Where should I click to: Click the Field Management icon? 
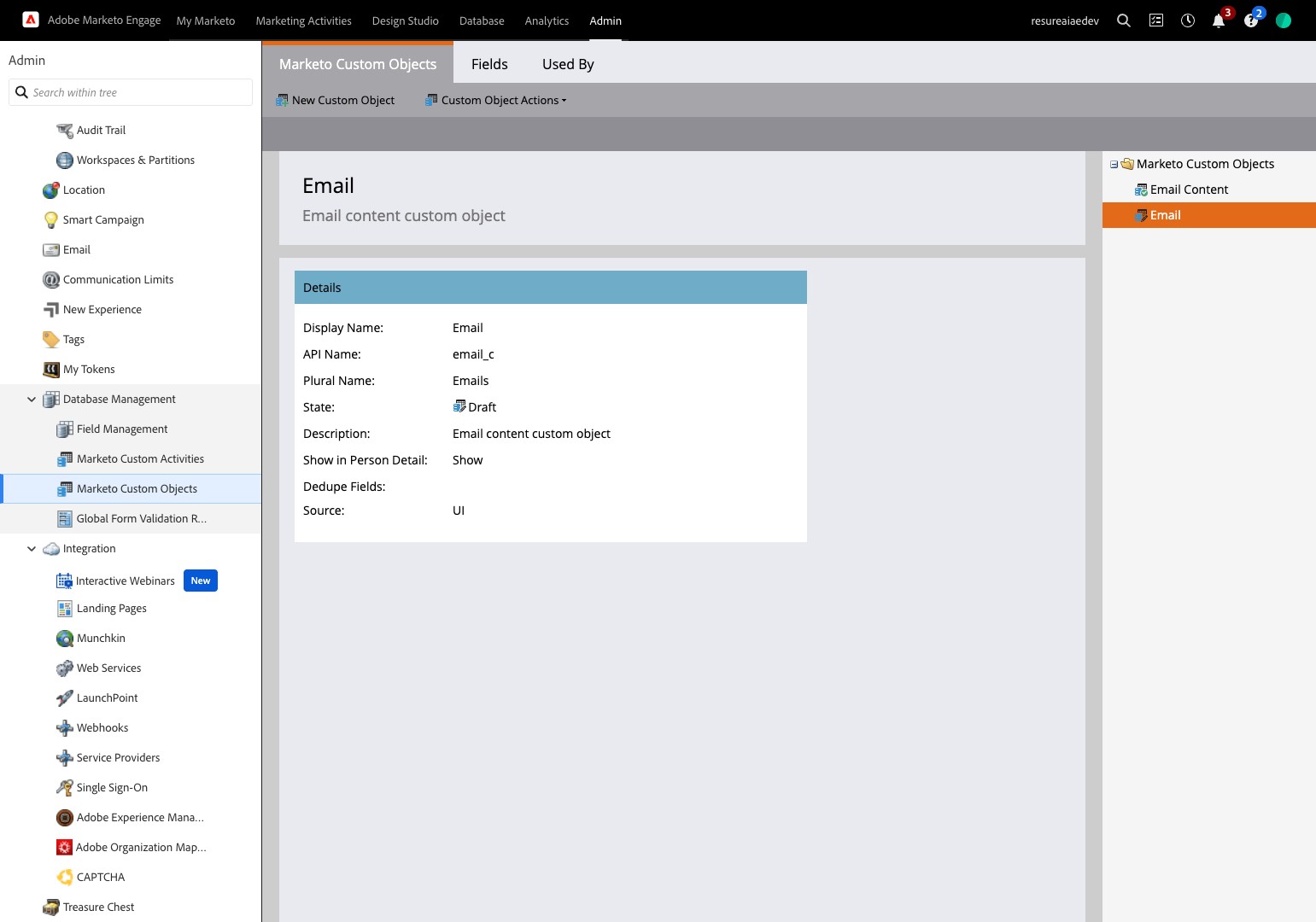pyautogui.click(x=65, y=429)
